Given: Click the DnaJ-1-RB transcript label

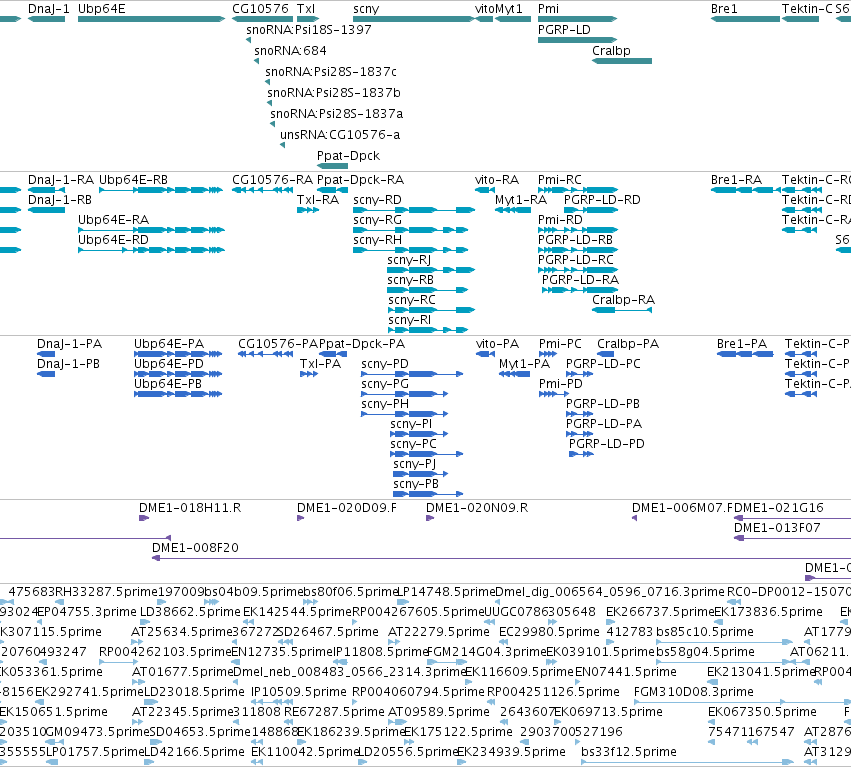Looking at the screenshot, I should tap(60, 200).
